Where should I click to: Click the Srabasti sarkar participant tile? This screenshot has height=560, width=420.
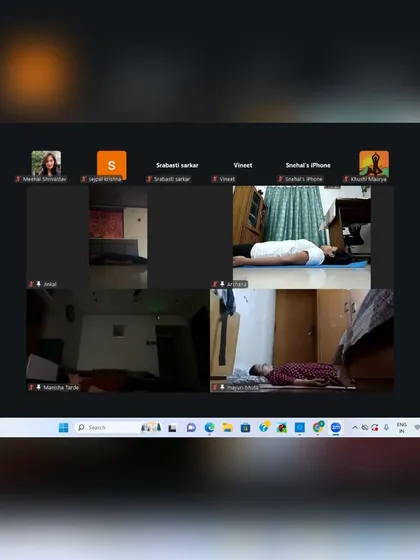(x=177, y=166)
